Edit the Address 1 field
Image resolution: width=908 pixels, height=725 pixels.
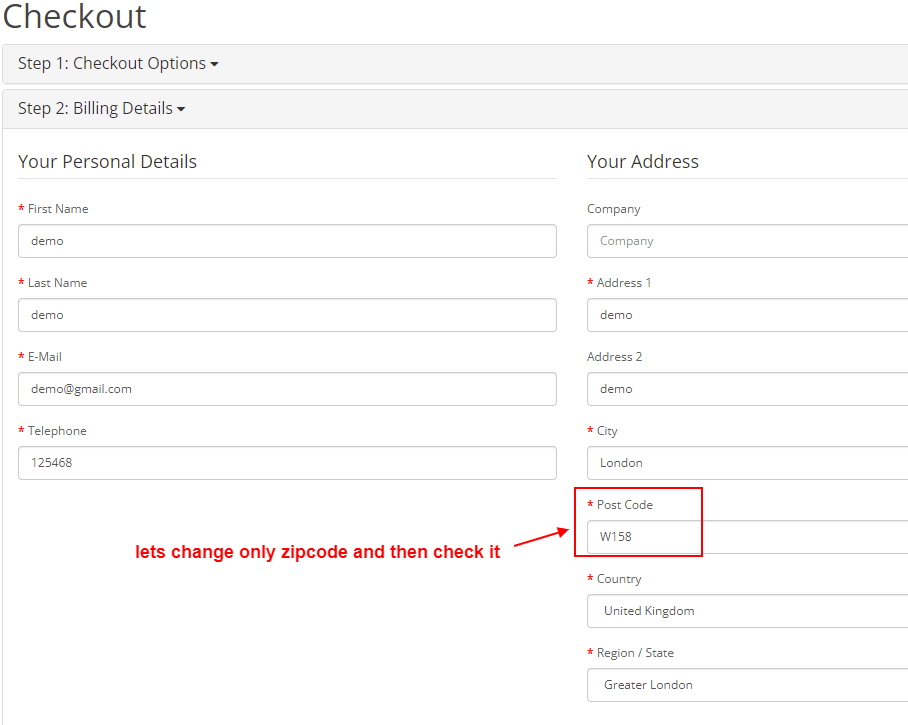pyautogui.click(x=747, y=315)
